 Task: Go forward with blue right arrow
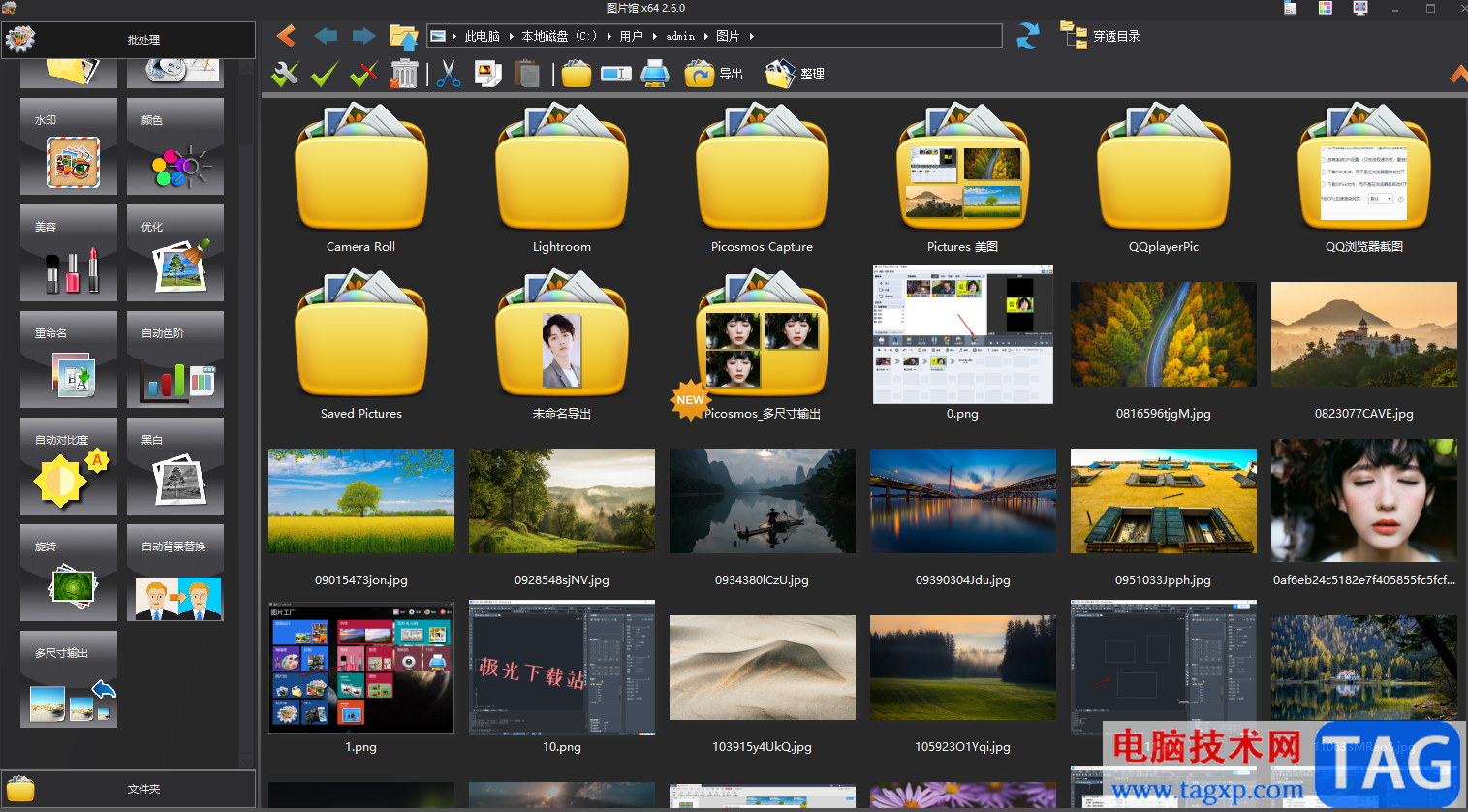click(363, 36)
